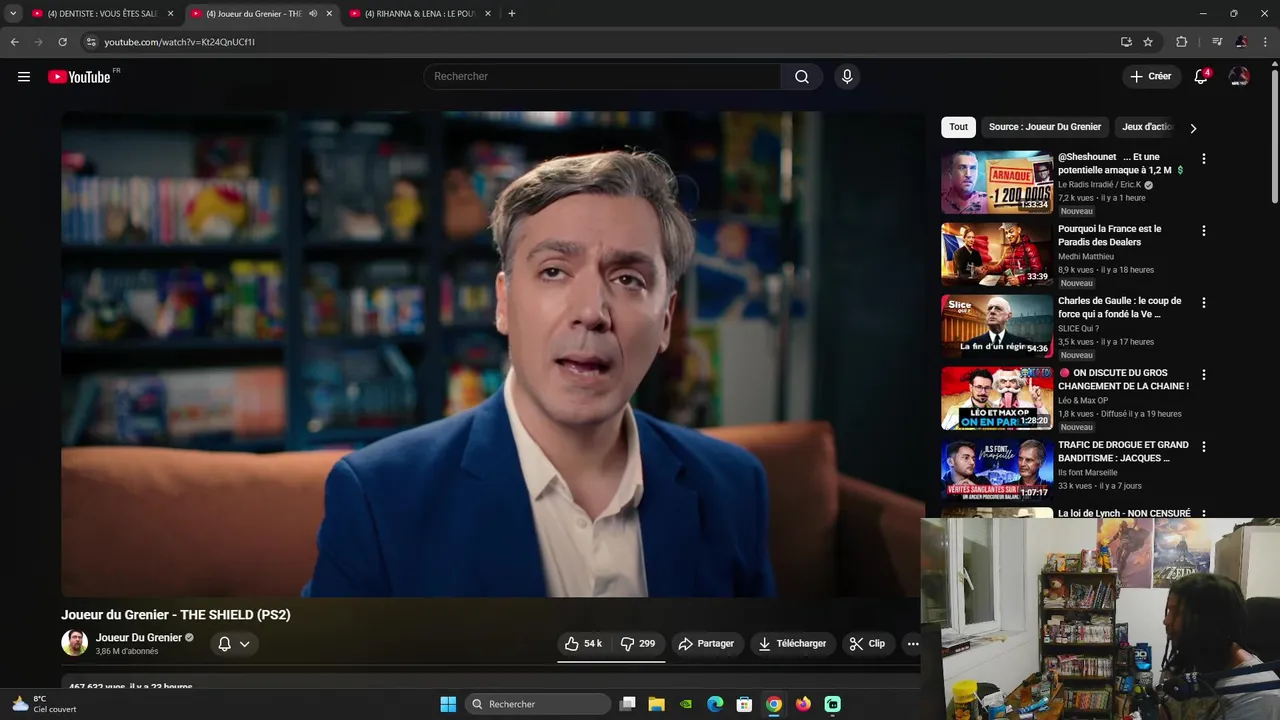This screenshot has height=720, width=1280.
Task: Click the SLICE Qui ? channel name
Action: coord(1078,329)
